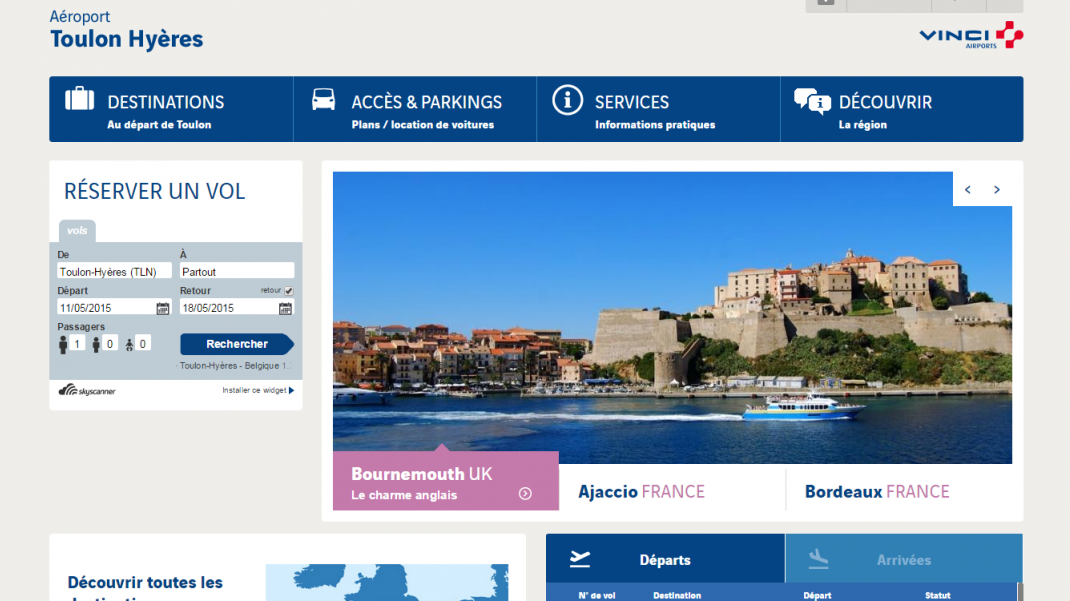Screen dimensions: 1070x601
Task: Select the vols tab in booking widget
Action: tap(77, 231)
